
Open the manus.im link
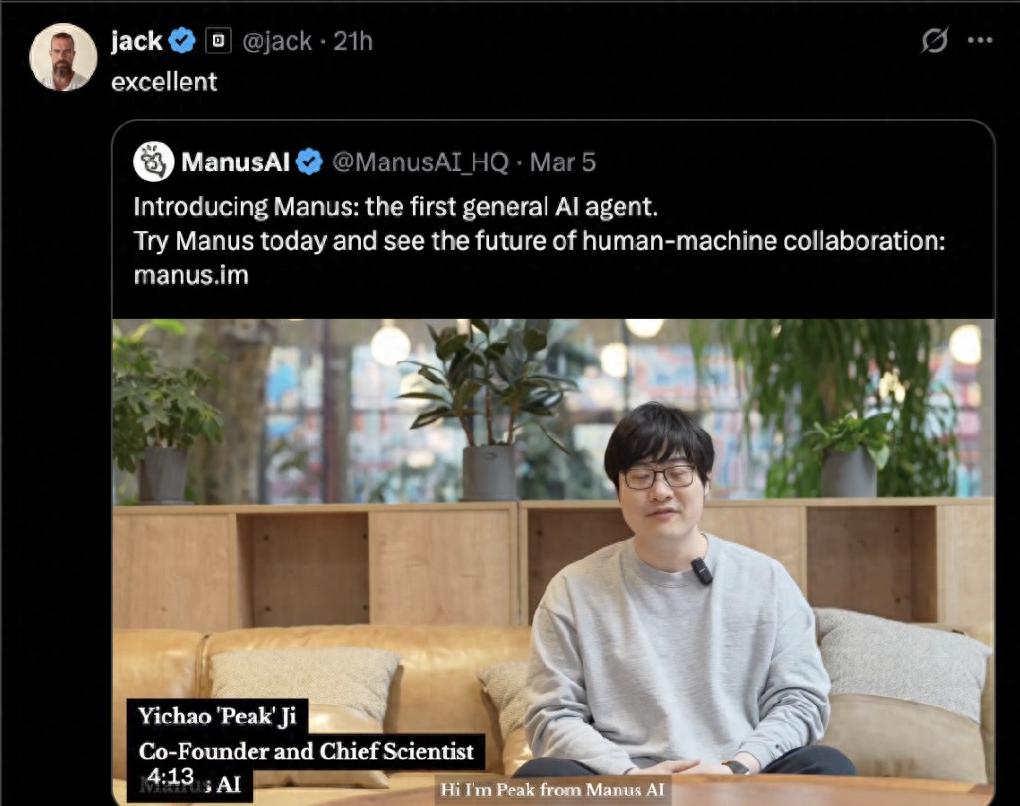pyautogui.click(x=191, y=275)
